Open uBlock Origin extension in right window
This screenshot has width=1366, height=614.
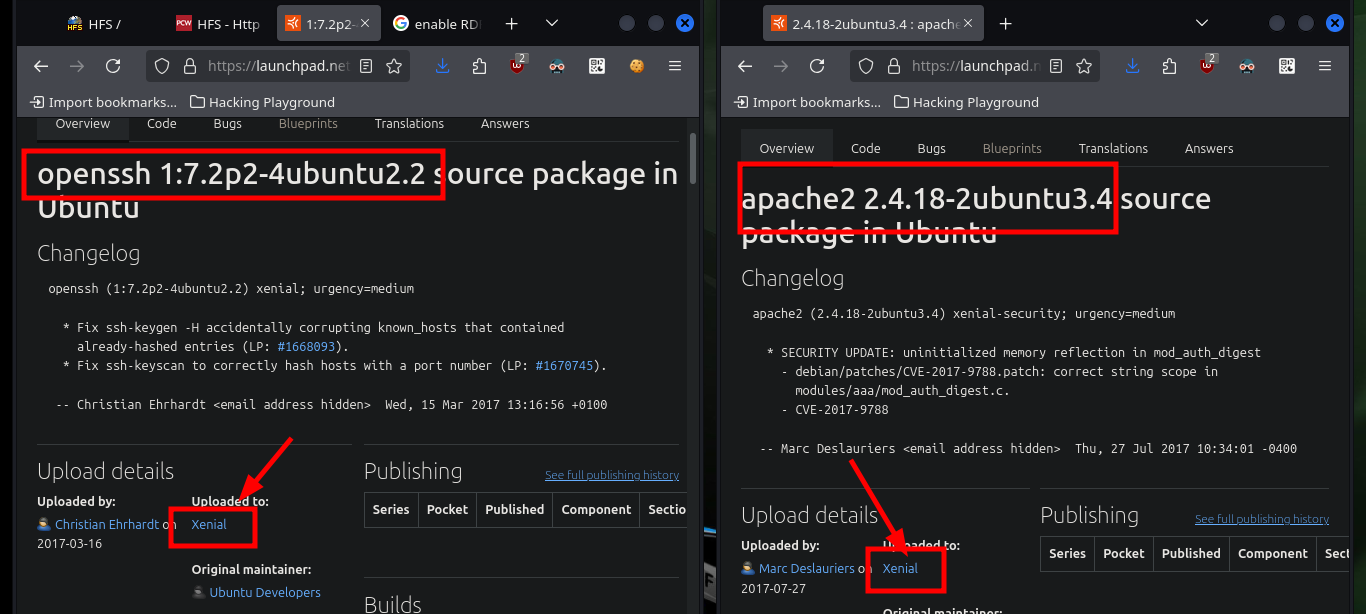click(1207, 66)
